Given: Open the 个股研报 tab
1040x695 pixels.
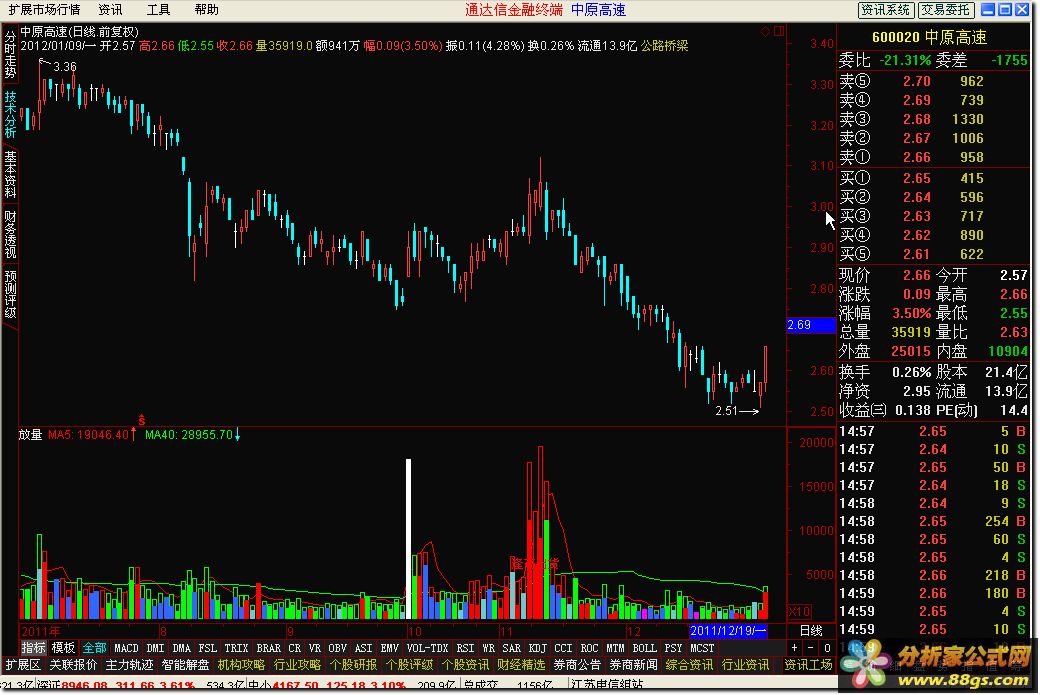Looking at the screenshot, I should 354,664.
